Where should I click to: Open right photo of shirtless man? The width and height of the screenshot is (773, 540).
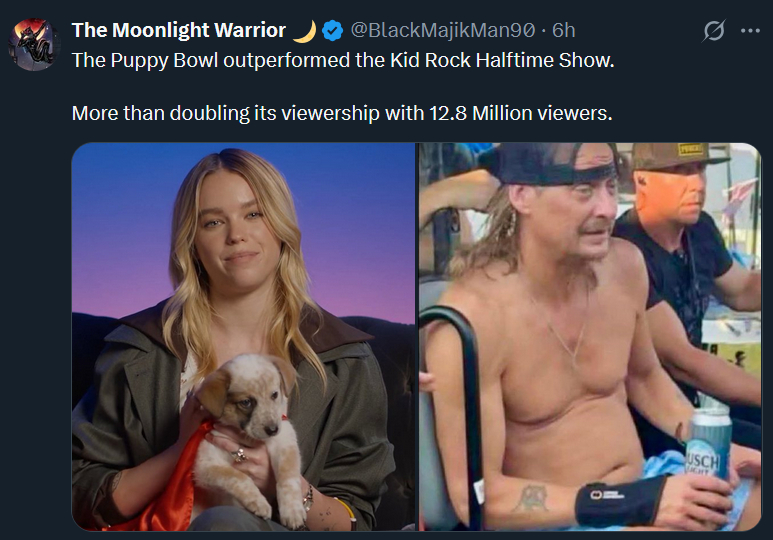(x=590, y=337)
